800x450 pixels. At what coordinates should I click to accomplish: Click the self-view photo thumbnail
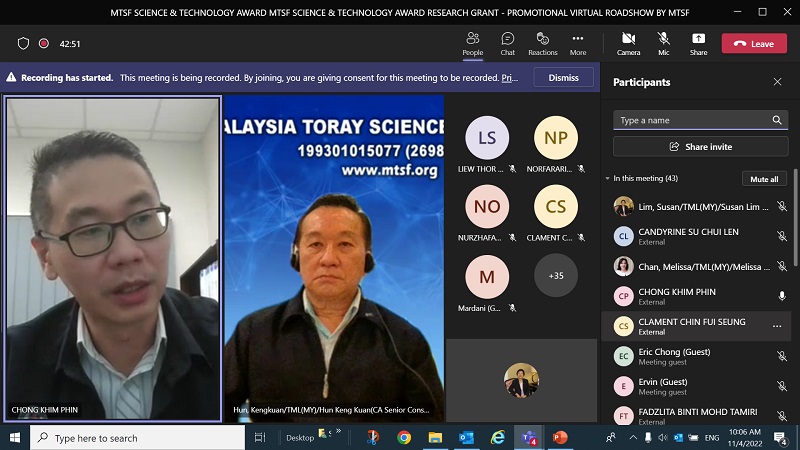pos(521,380)
